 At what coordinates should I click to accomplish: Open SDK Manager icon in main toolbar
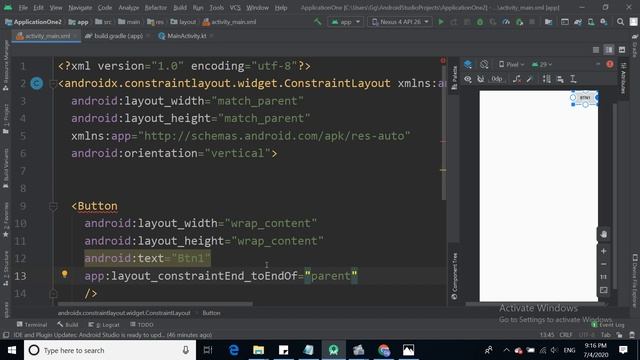pos(604,22)
